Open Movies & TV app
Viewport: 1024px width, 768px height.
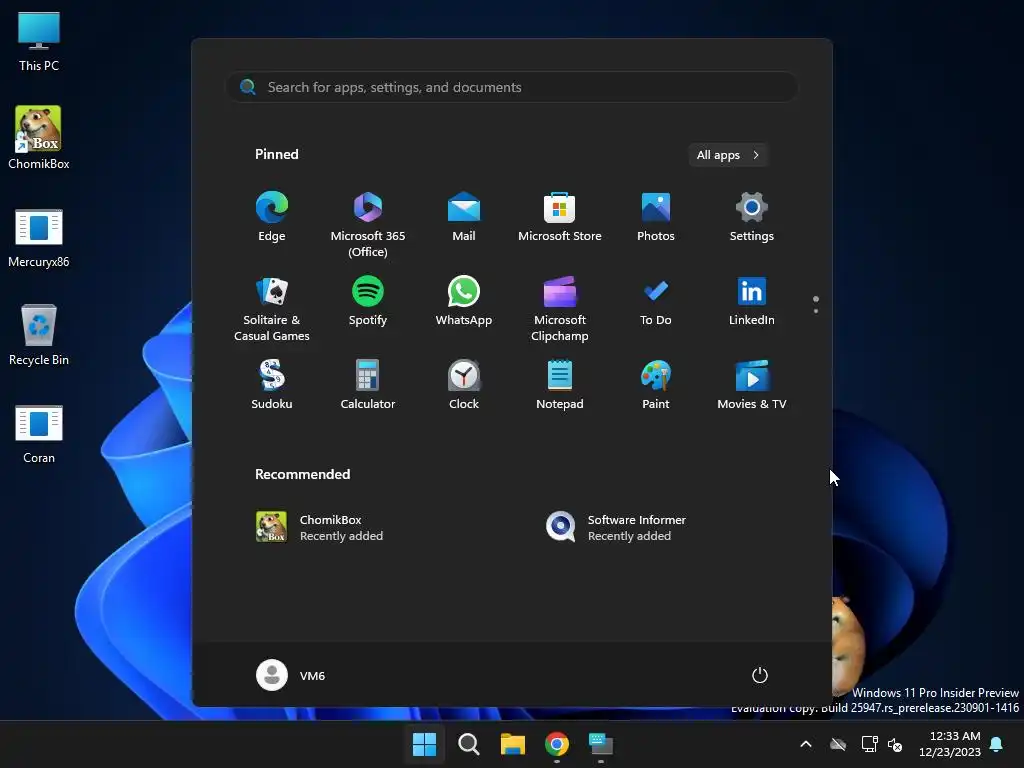click(x=752, y=385)
